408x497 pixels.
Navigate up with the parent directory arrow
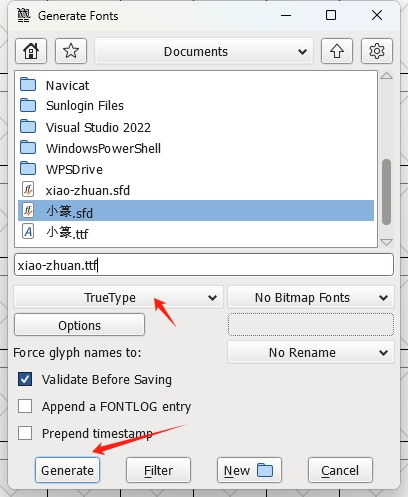tap(337, 51)
